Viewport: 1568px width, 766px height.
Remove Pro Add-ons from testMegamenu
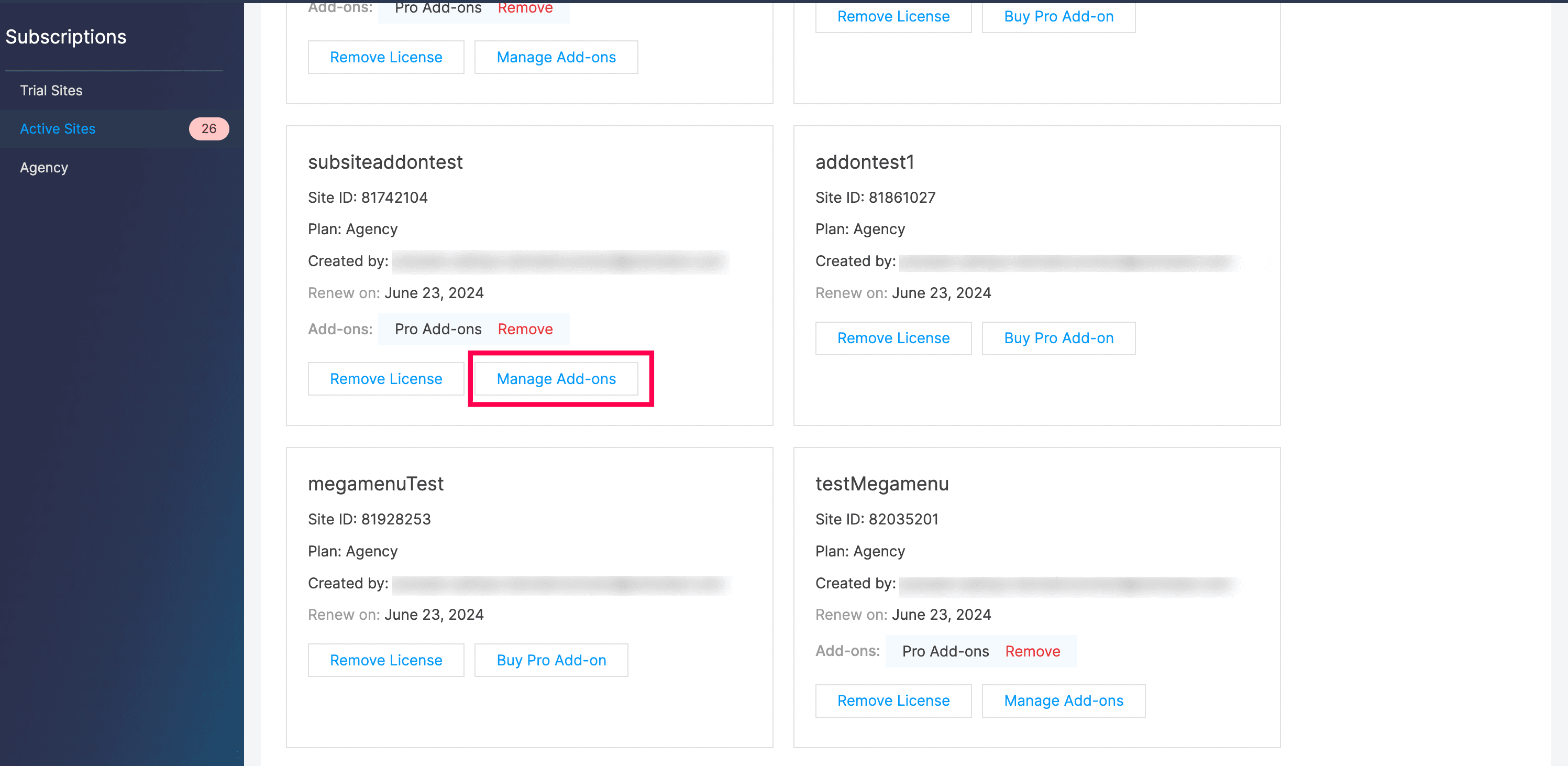[x=1032, y=651]
